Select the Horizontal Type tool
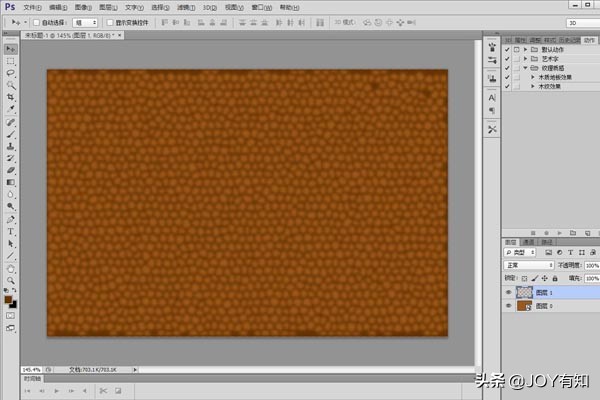This screenshot has width=600, height=400. [x=11, y=232]
